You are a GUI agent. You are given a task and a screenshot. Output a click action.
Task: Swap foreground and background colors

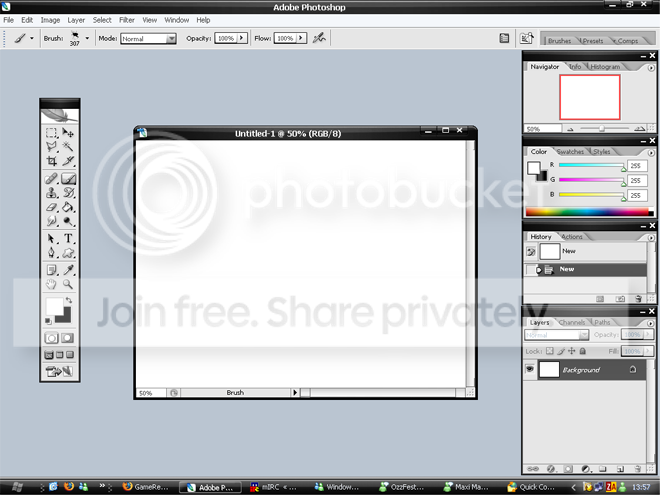[69, 300]
